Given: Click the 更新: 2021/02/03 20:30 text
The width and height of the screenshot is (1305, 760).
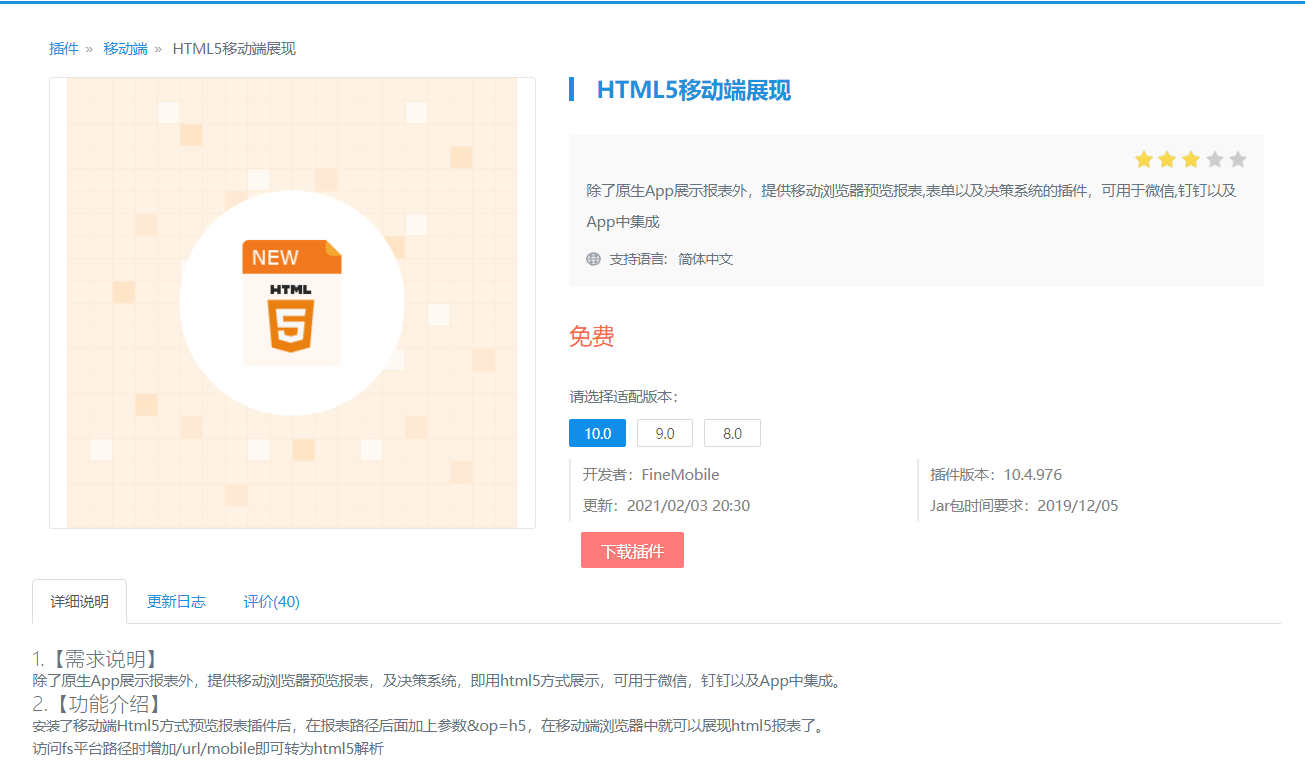Looking at the screenshot, I should (666, 505).
